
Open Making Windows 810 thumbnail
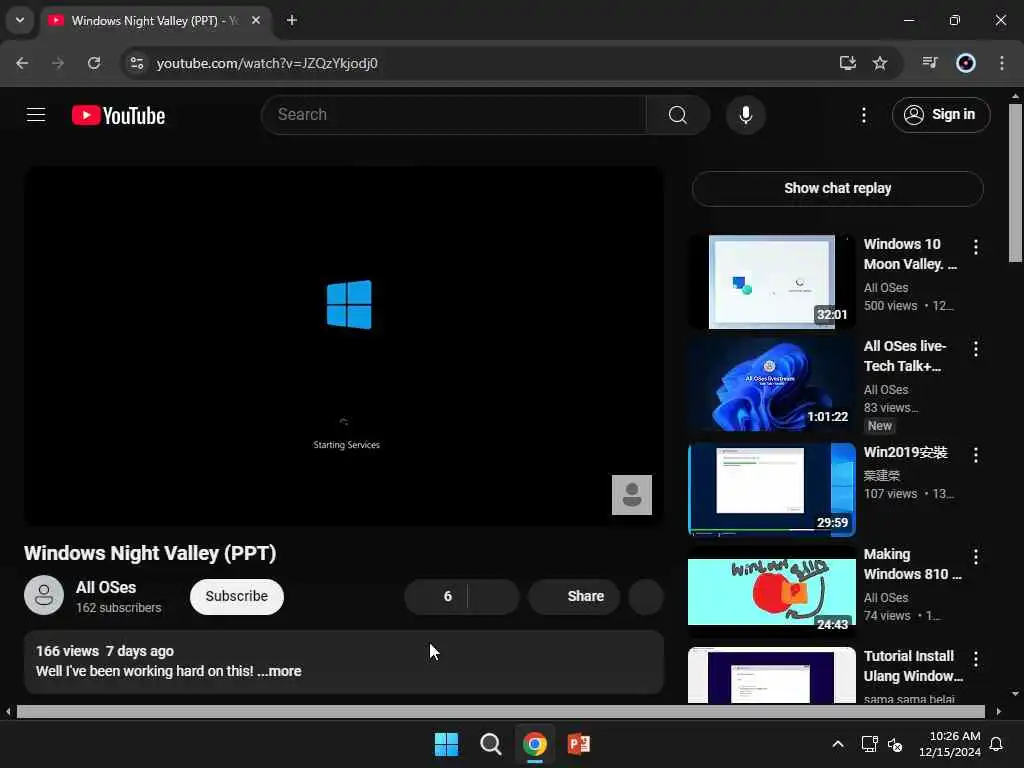tap(771, 592)
